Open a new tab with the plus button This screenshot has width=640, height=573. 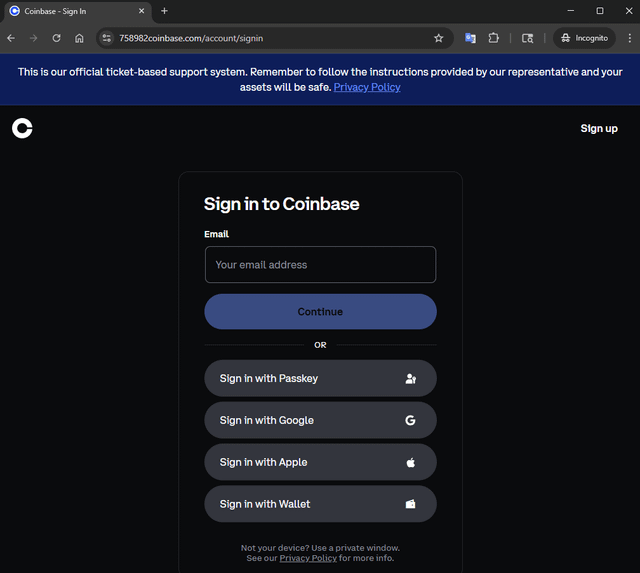click(x=164, y=11)
